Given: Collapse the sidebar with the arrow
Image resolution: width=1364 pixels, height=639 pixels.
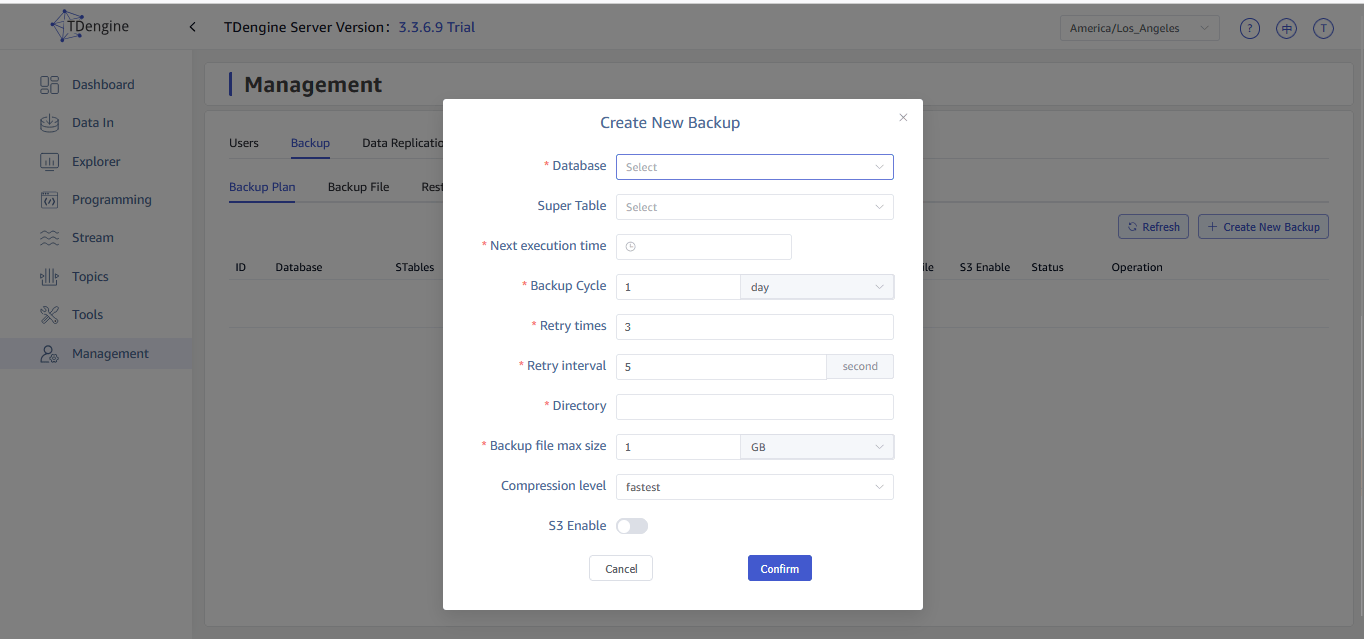Looking at the screenshot, I should 192,27.
